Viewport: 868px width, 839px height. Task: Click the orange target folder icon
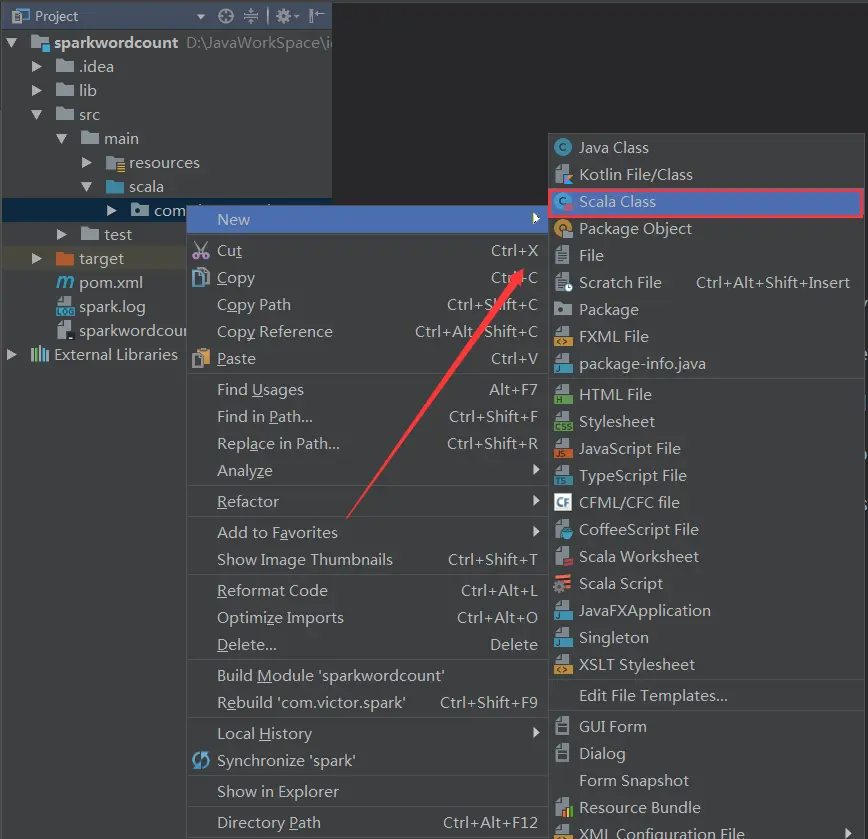coord(65,258)
